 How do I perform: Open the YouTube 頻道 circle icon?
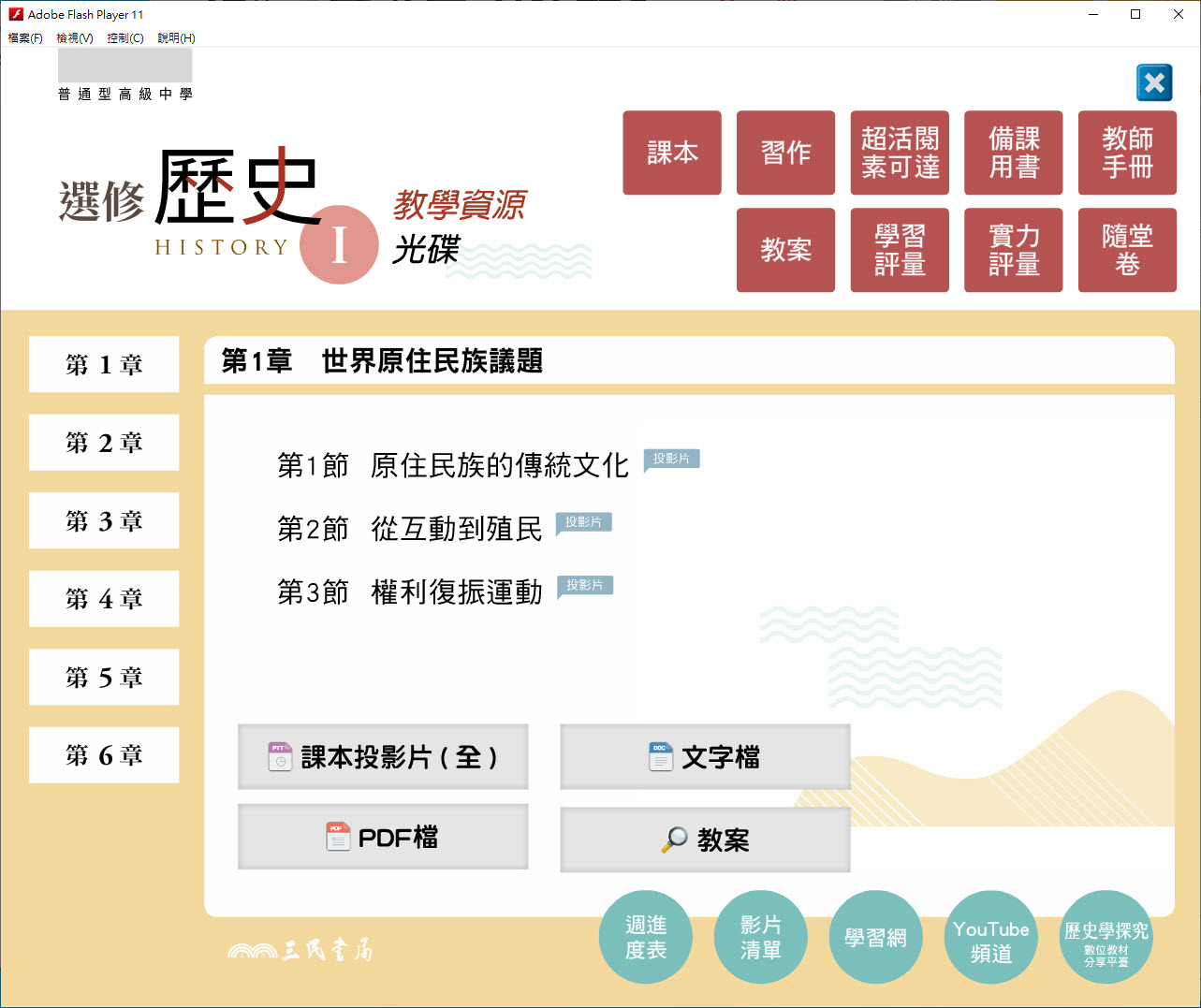990,937
